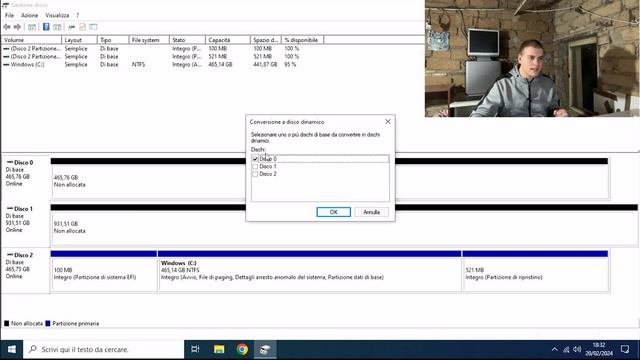The width and height of the screenshot is (640, 360).
Task: Click the Forward arrow in the toolbar
Action: point(17,27)
